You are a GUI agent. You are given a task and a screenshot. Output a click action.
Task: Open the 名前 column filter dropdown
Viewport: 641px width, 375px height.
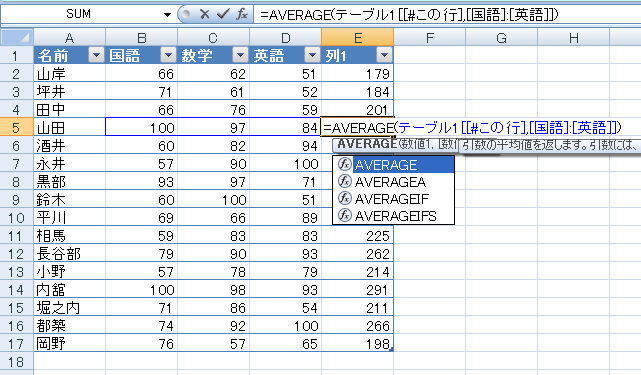tap(96, 55)
